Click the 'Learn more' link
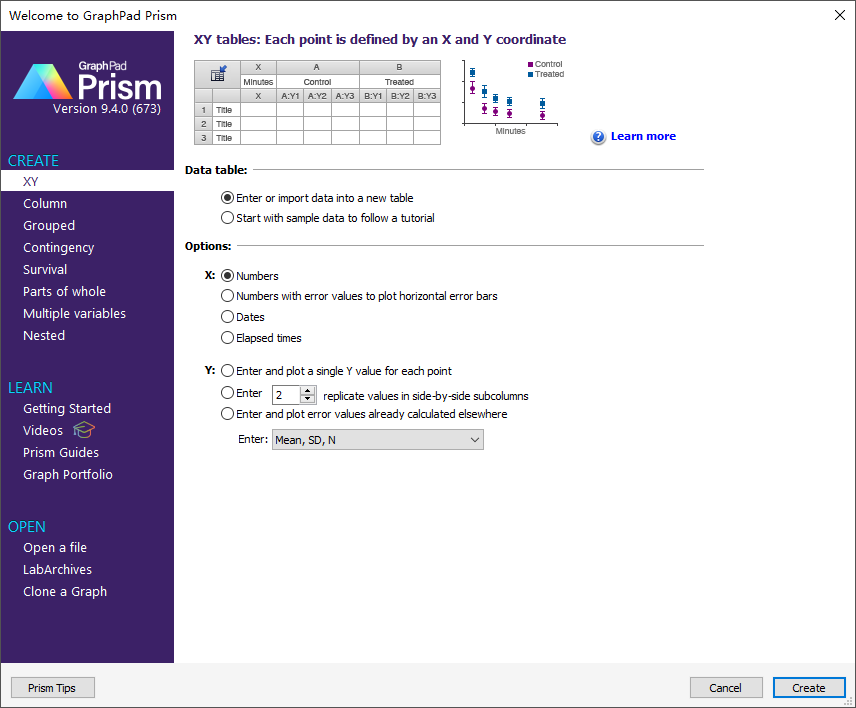856x708 pixels. pos(643,136)
